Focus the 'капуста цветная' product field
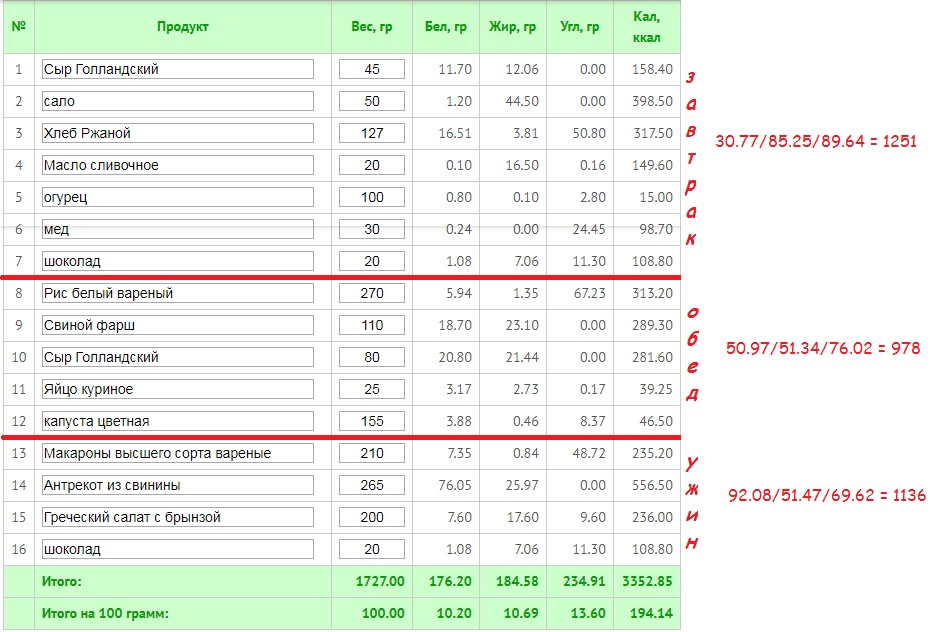 (178, 421)
